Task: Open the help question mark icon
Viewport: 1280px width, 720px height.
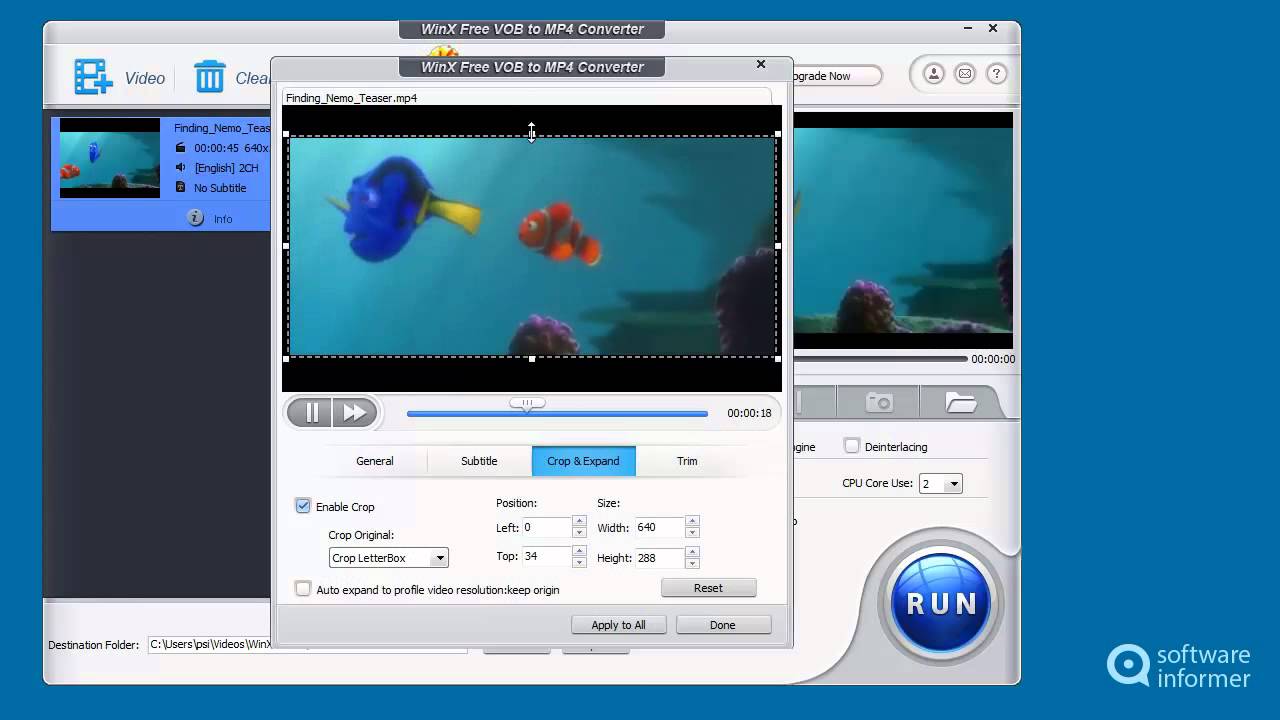Action: tap(996, 74)
